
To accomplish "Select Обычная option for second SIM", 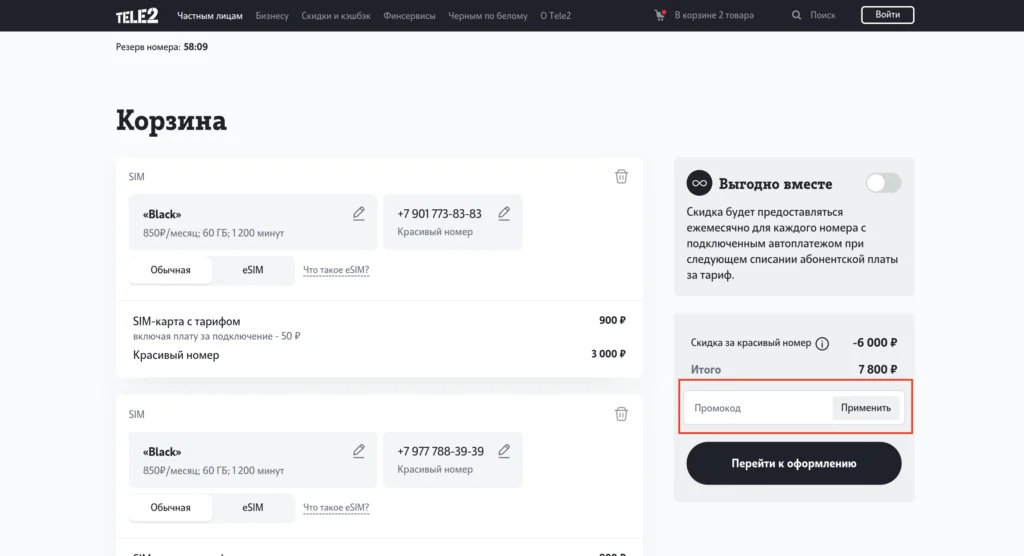I will (x=170, y=507).
